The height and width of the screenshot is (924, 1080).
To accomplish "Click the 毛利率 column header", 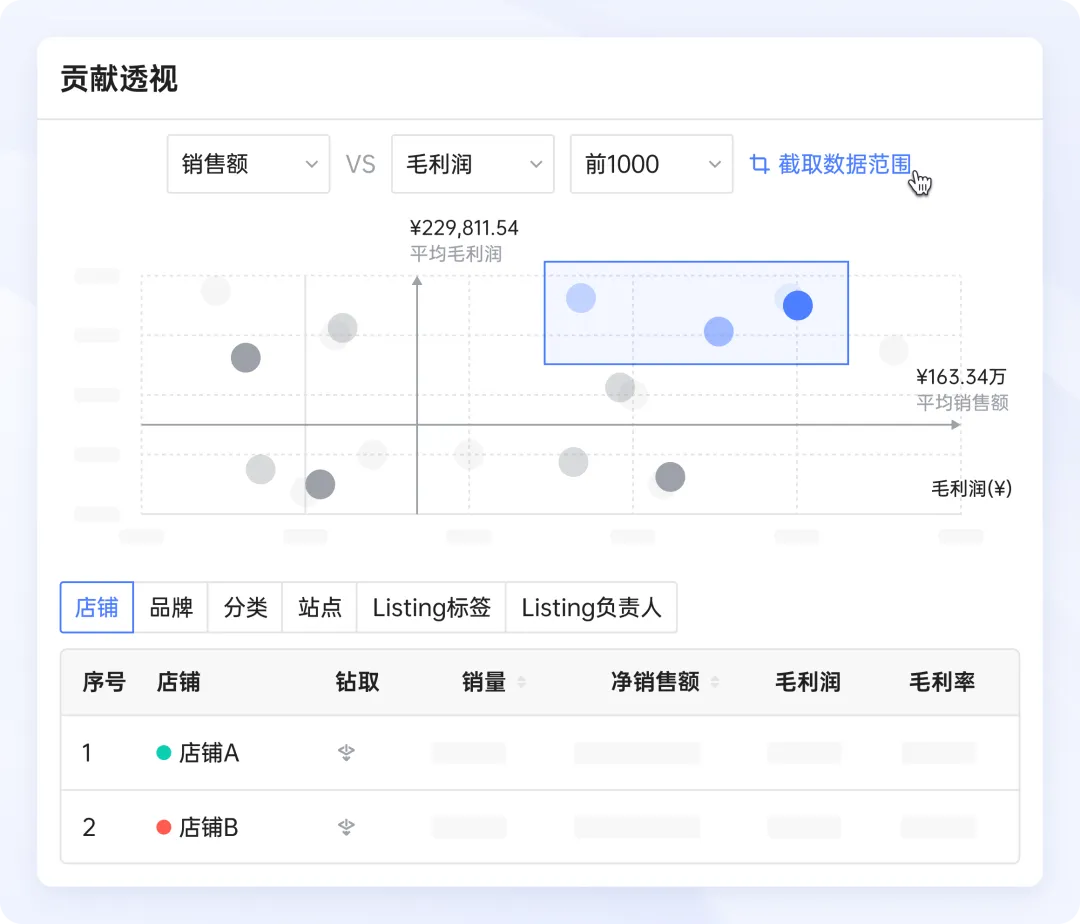I will click(x=942, y=682).
